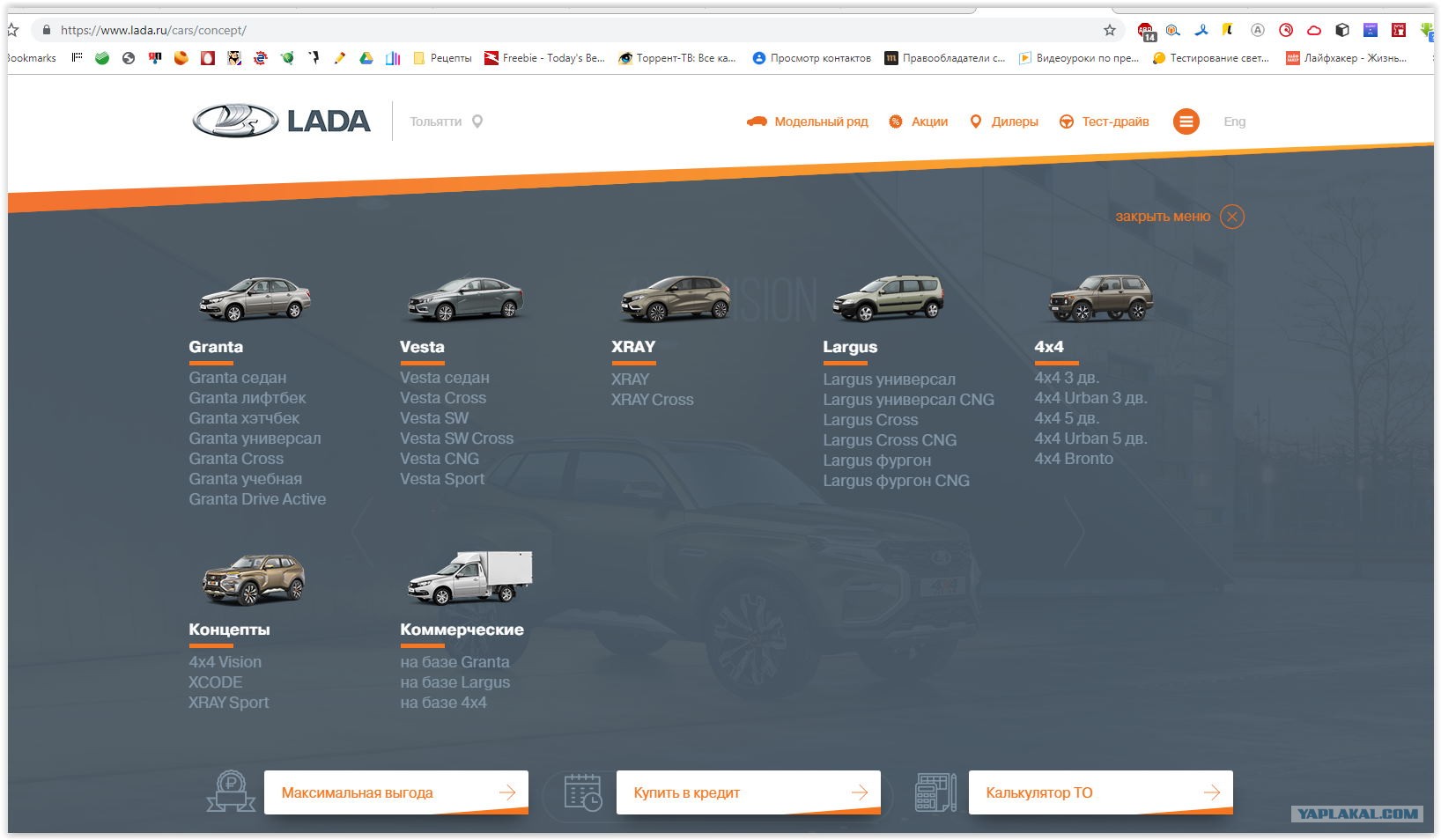
Task: Open на базе Largus commercial link
Action: tap(454, 682)
